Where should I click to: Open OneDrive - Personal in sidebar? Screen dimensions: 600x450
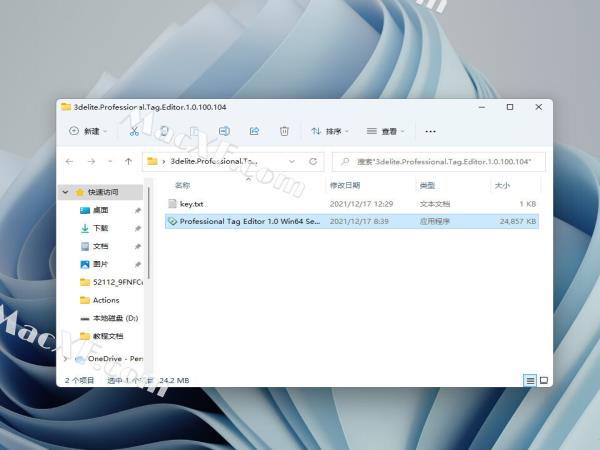tap(109, 359)
